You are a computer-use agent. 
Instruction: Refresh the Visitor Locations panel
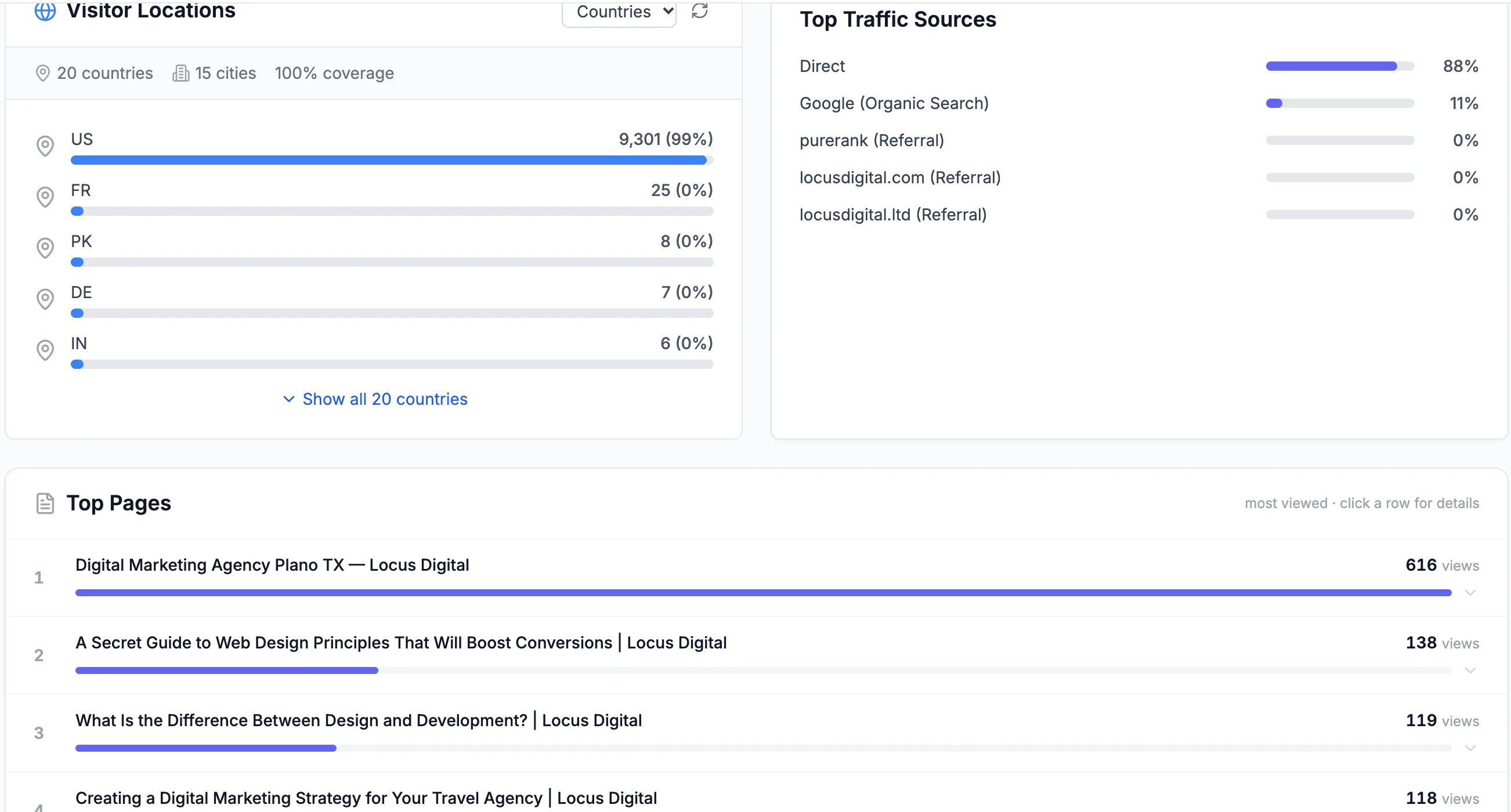pos(700,10)
